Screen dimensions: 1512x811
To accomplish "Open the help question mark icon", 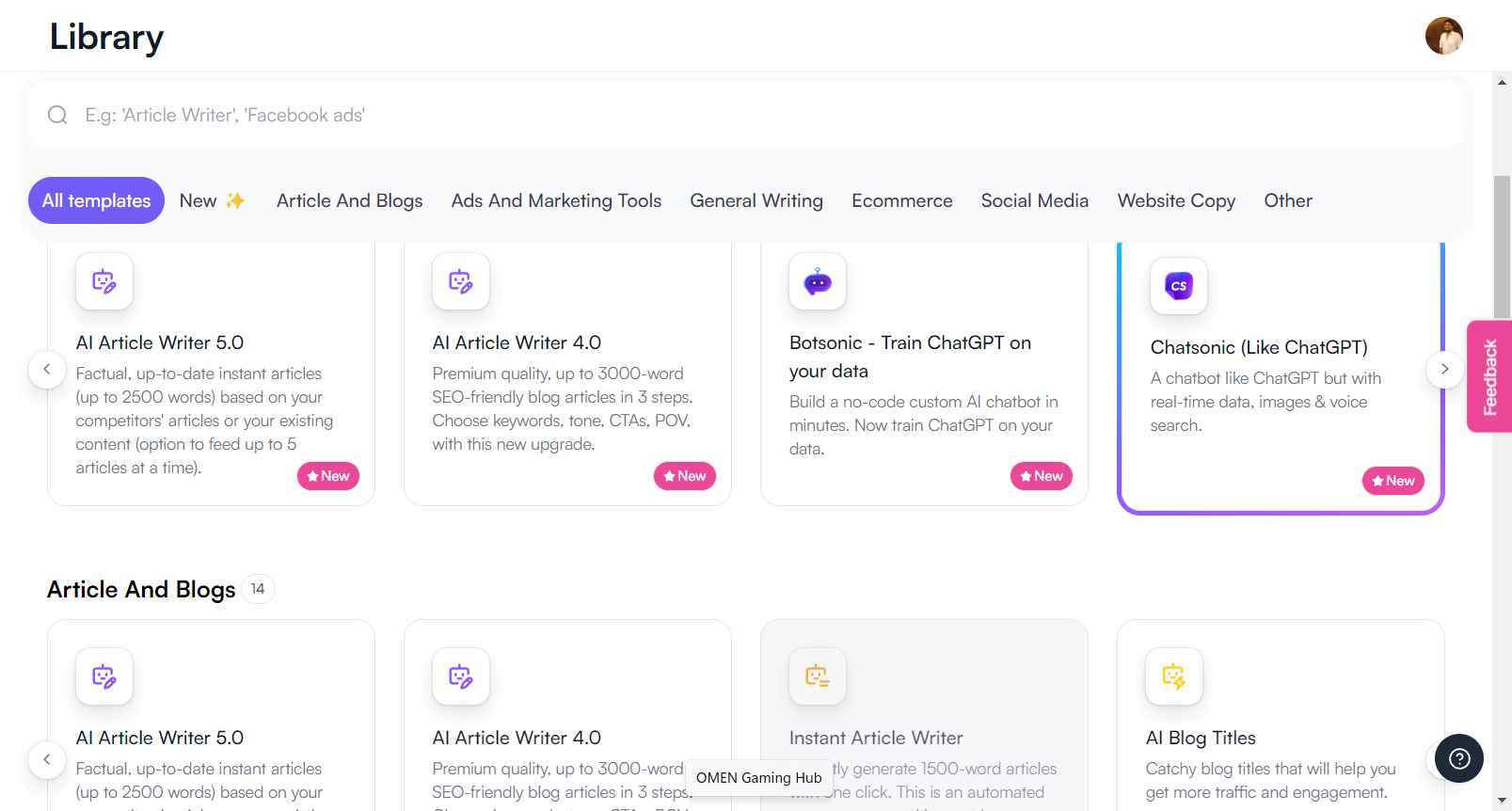I will point(1458,758).
